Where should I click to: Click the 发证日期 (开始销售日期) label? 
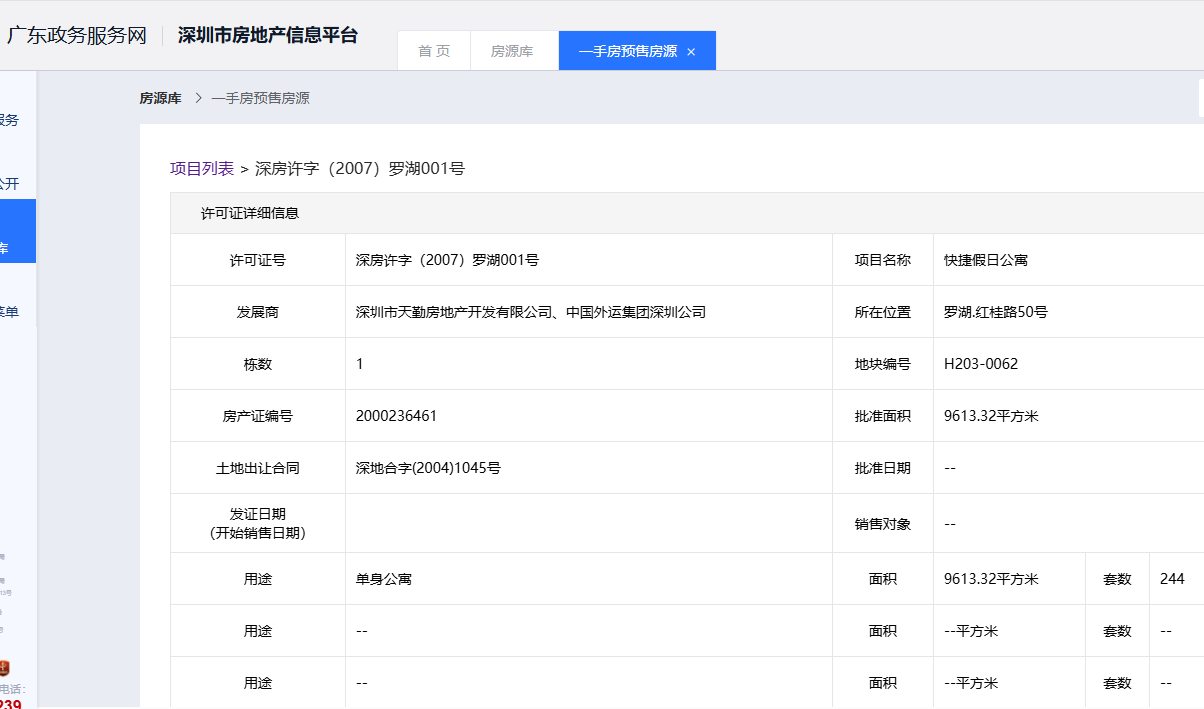258,523
